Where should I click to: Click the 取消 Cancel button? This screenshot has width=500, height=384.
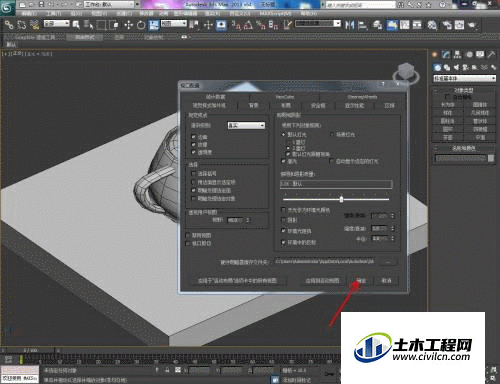pos(386,280)
